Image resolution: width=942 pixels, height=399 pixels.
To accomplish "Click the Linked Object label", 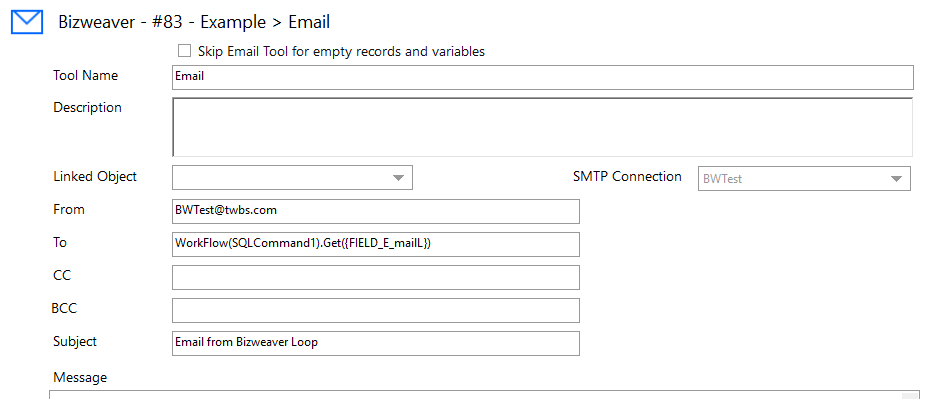I will 95,177.
